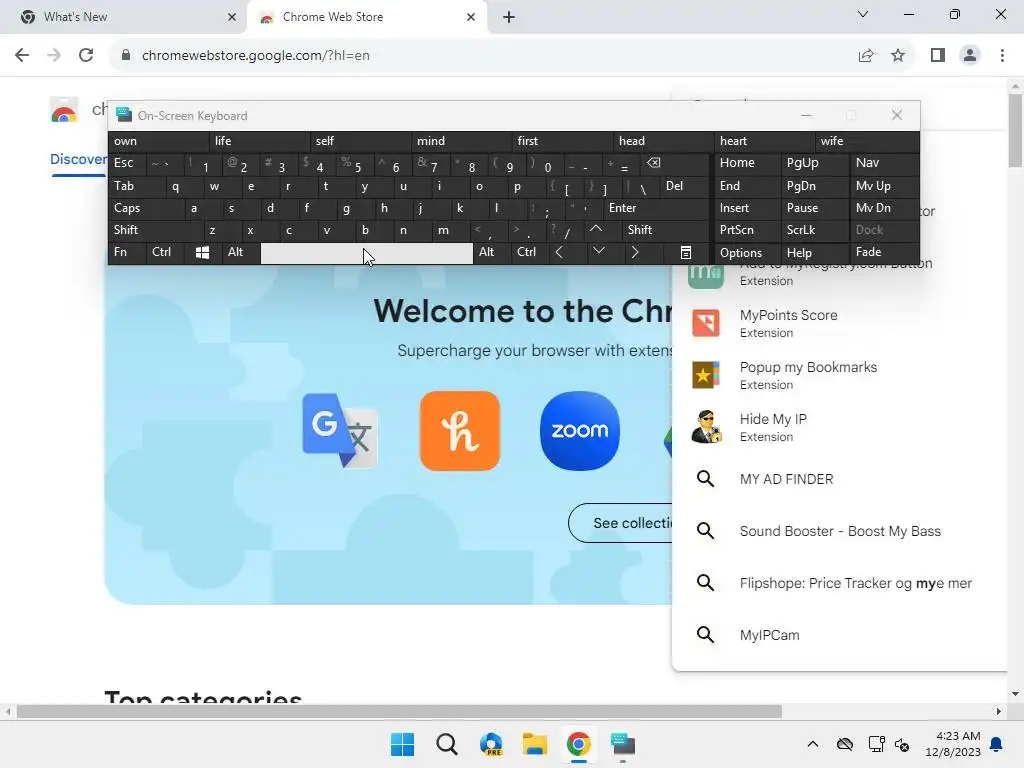
Task: Open Microsoft Edge Preview from the taskbar
Action: 491,744
